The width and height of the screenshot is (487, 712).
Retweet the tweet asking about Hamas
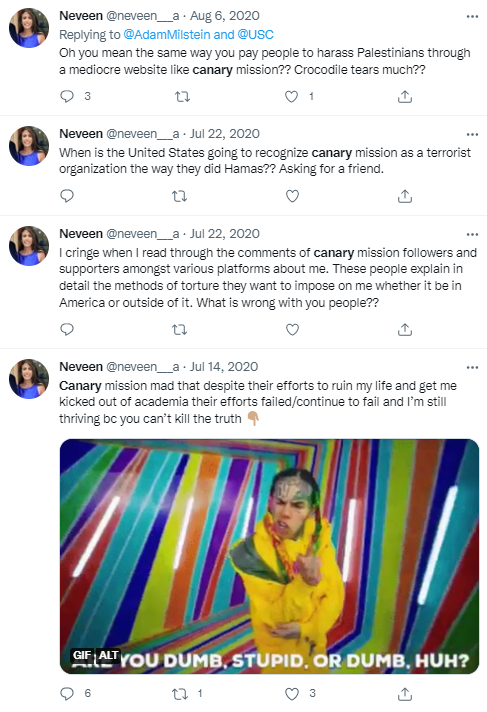click(x=179, y=196)
